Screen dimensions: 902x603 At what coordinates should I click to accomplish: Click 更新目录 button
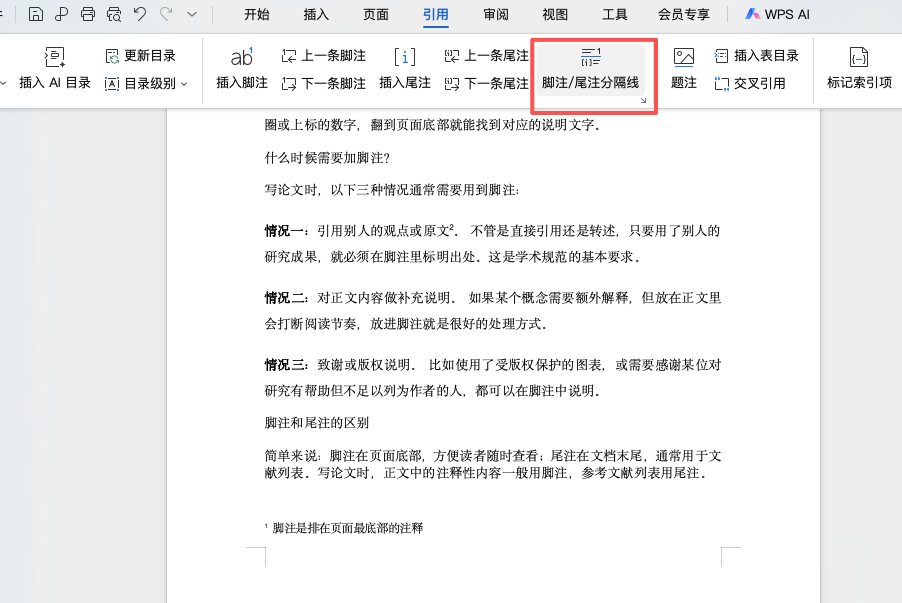click(141, 56)
